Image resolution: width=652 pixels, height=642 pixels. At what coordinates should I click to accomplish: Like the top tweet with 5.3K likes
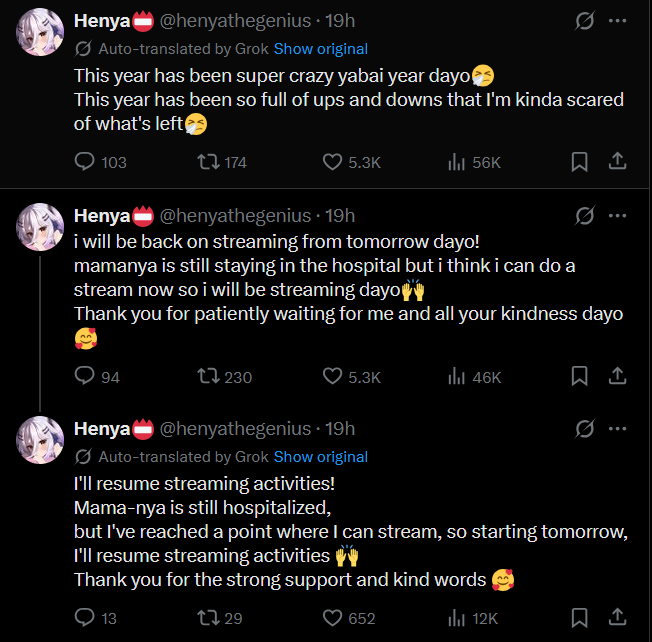point(333,162)
